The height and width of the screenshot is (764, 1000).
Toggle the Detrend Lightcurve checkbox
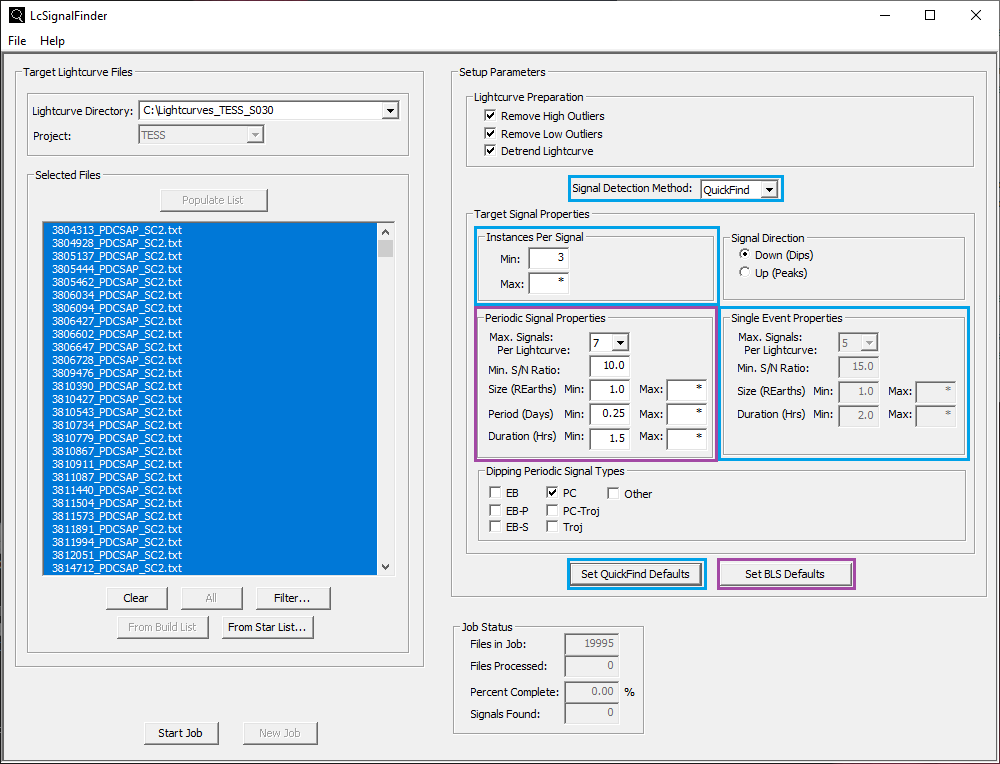tap(490, 151)
